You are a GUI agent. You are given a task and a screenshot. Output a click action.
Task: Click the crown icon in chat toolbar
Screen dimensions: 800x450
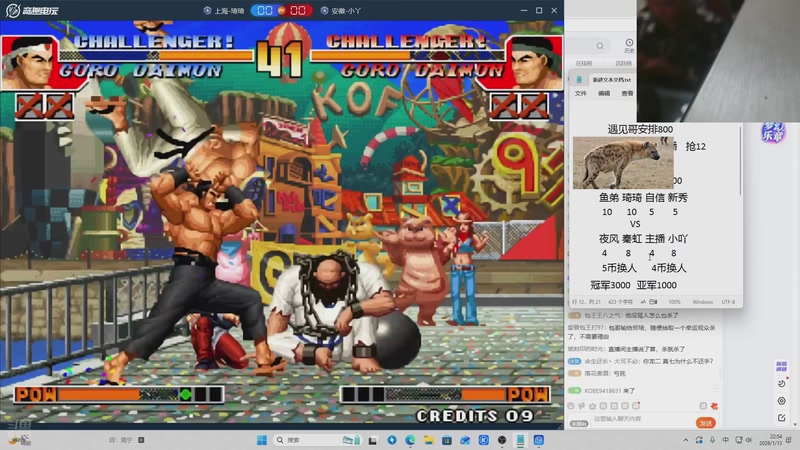coord(592,406)
